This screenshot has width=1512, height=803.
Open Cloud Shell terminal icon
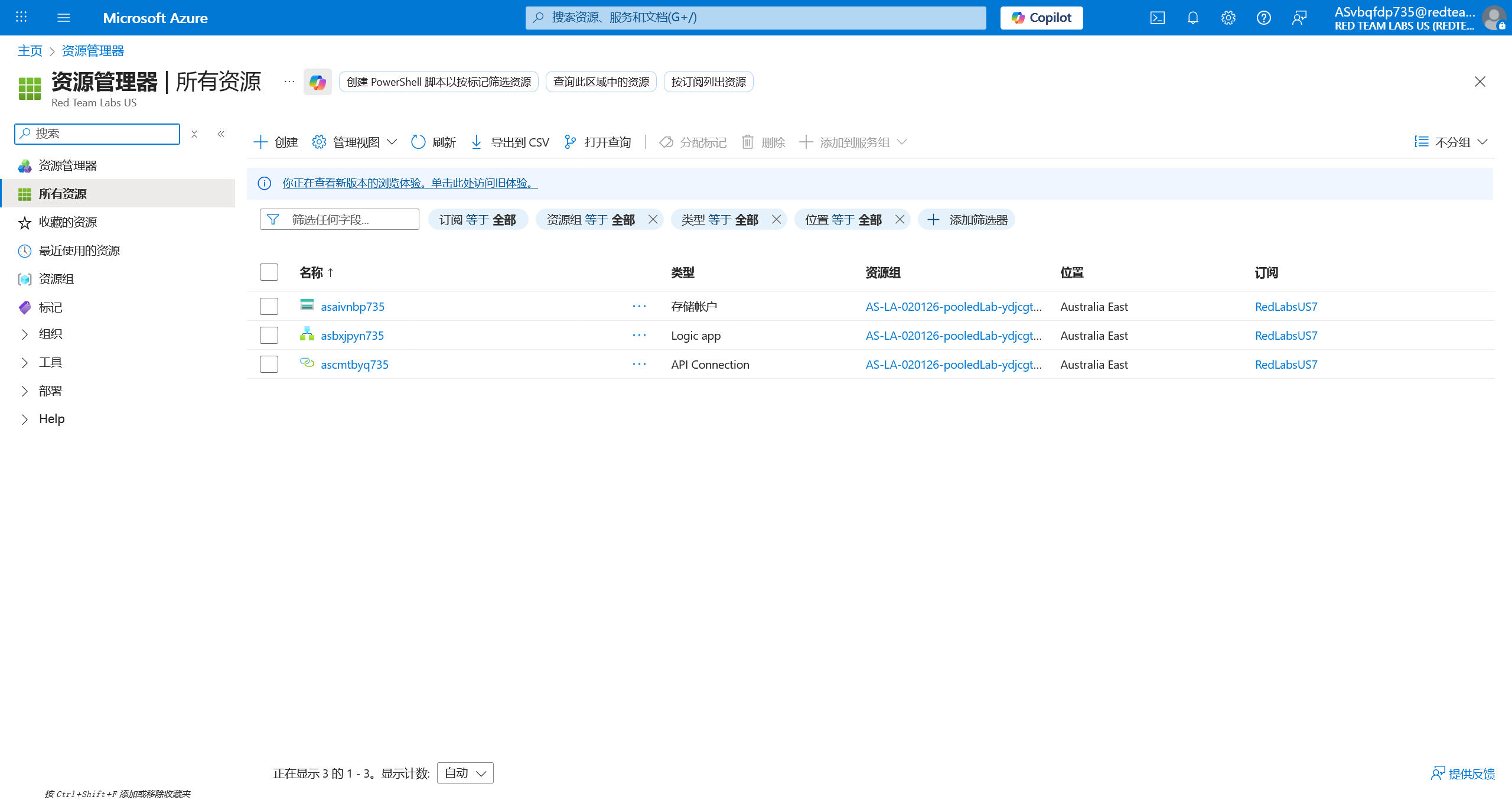click(1157, 18)
